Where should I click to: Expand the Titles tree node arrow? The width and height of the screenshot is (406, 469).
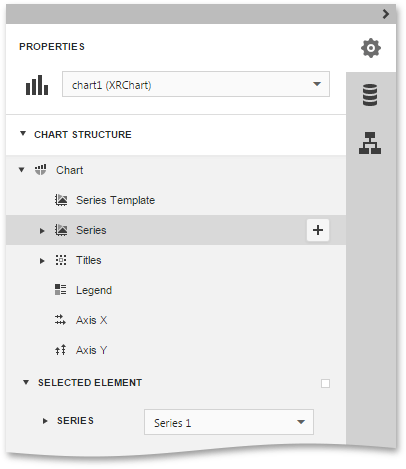pos(42,261)
